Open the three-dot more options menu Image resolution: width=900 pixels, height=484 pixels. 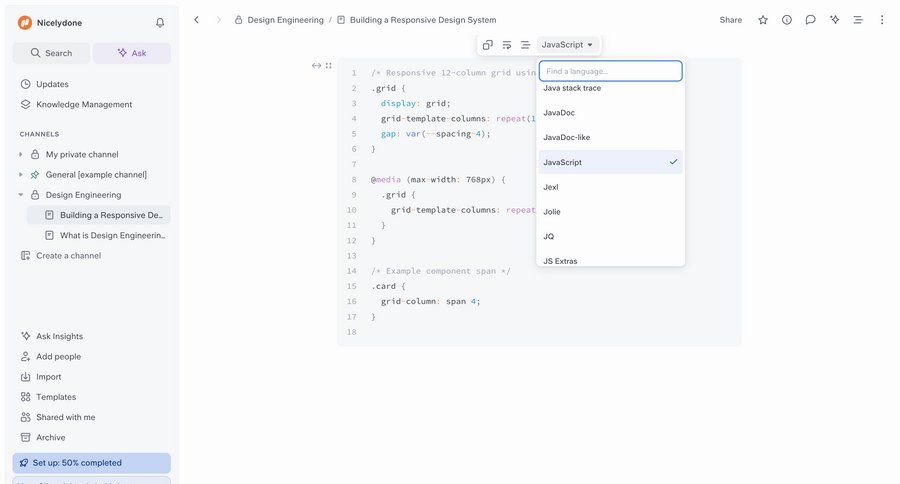pyautogui.click(x=881, y=20)
